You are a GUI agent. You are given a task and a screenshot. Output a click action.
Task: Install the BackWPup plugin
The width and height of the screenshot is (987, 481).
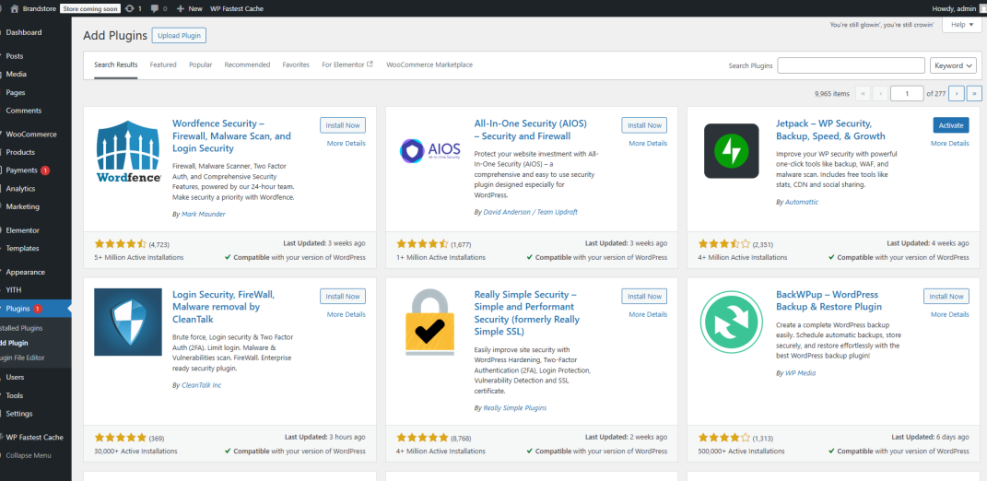pos(946,296)
